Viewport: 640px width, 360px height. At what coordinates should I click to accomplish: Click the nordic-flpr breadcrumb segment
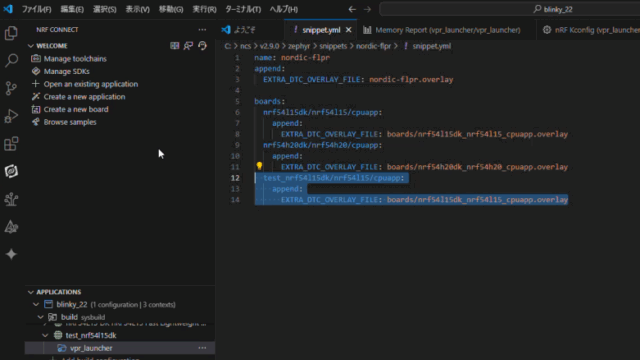click(373, 46)
